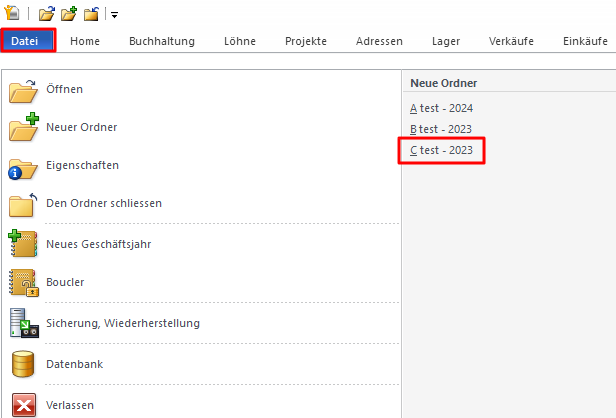Switch to the Home tab
The height and width of the screenshot is (418, 616).
pos(85,41)
